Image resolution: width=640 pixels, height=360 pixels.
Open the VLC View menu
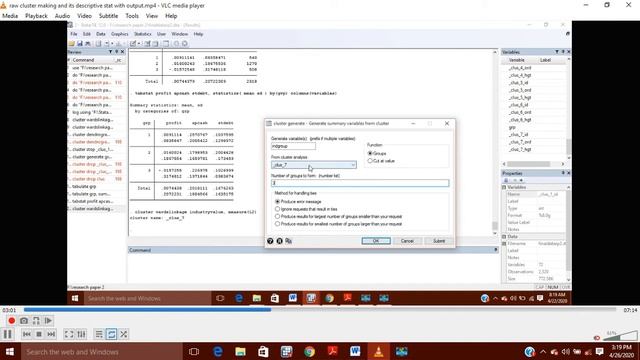(152, 16)
